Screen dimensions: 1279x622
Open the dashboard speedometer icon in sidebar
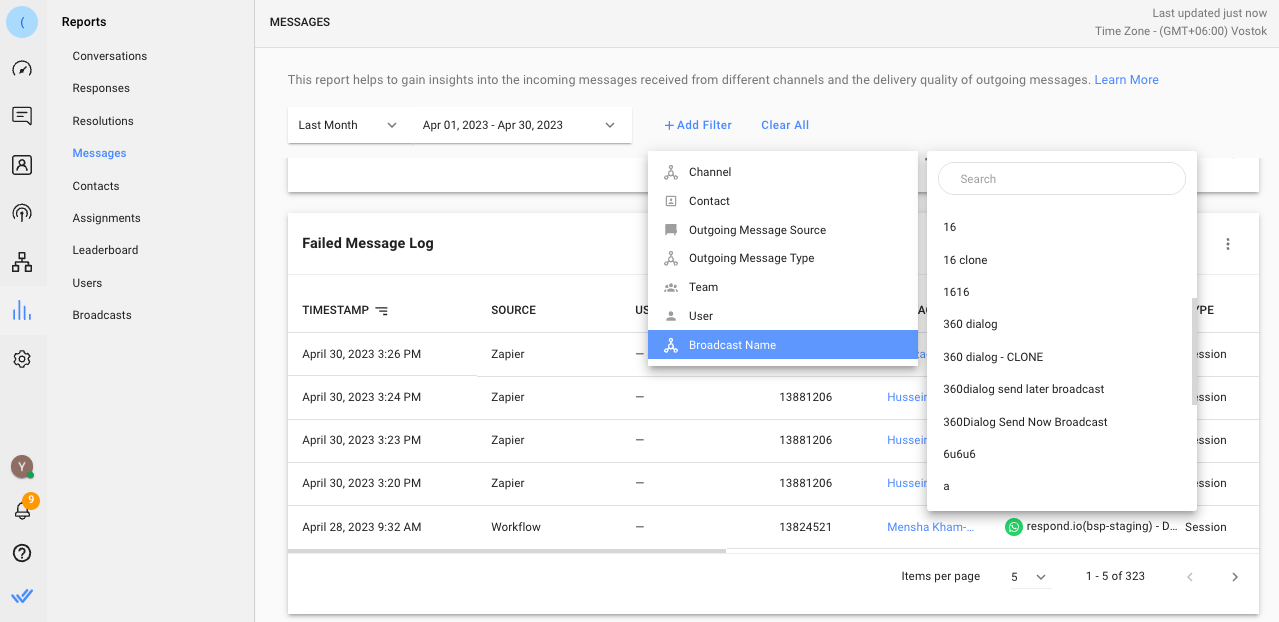click(x=22, y=69)
